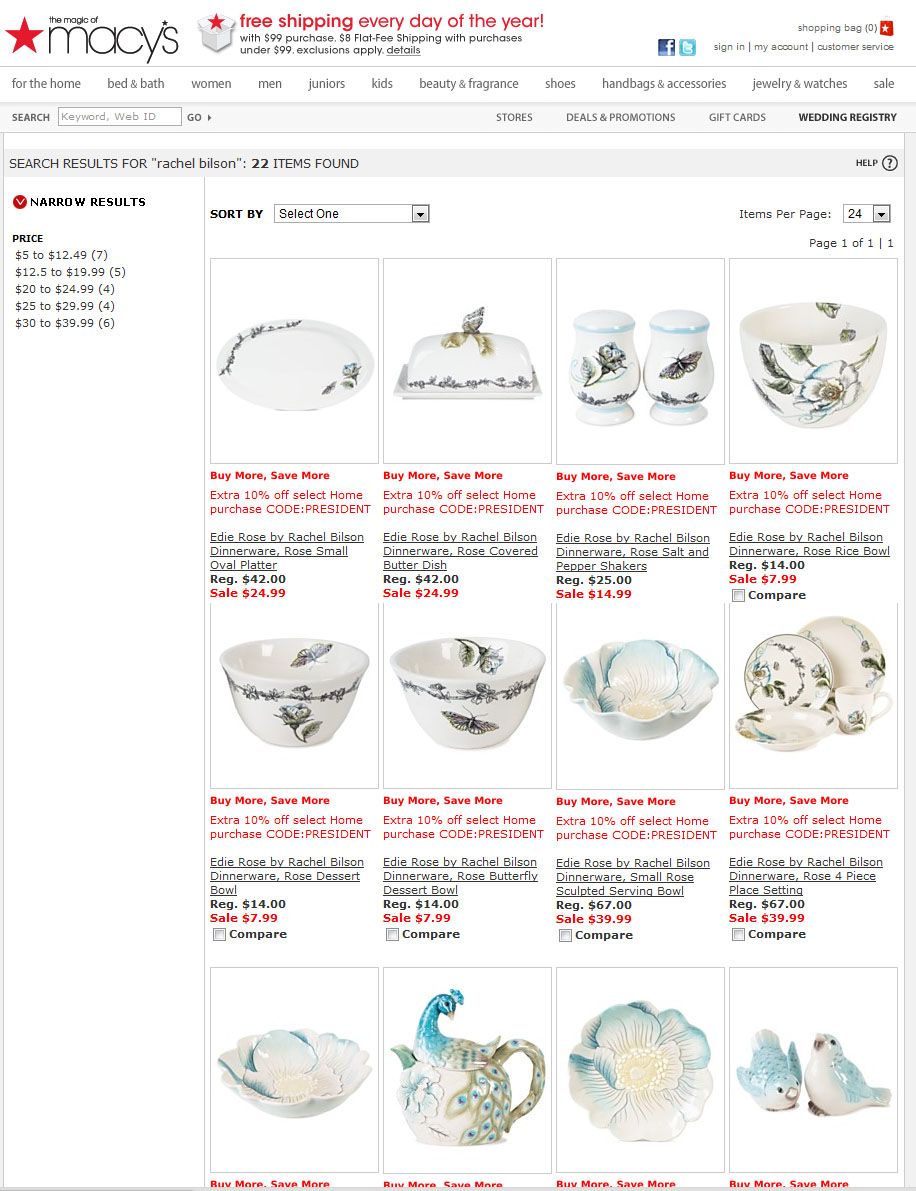Focus the Keyword search input field
Screen dimensions: 916x1191
point(120,116)
